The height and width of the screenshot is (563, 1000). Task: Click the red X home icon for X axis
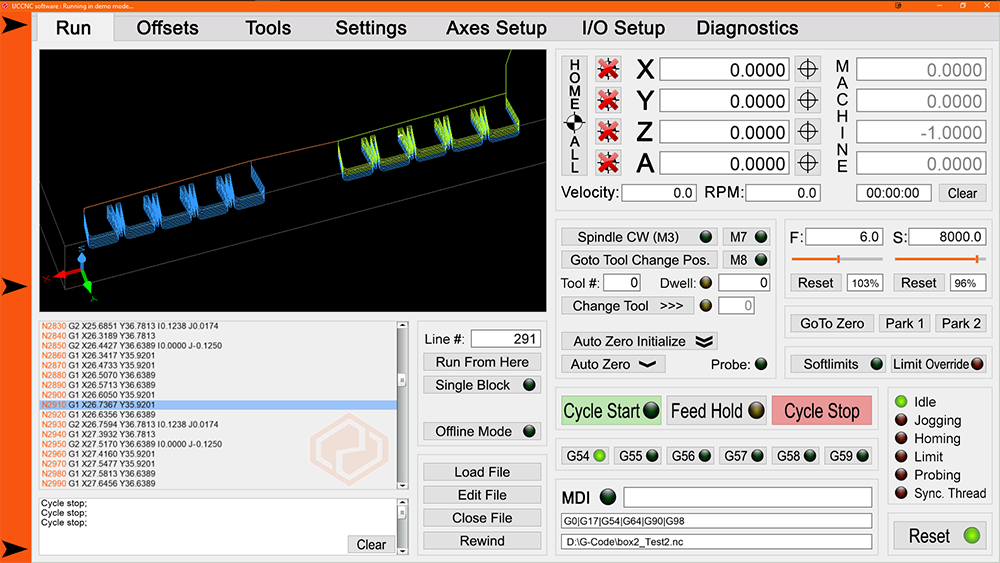coord(607,70)
